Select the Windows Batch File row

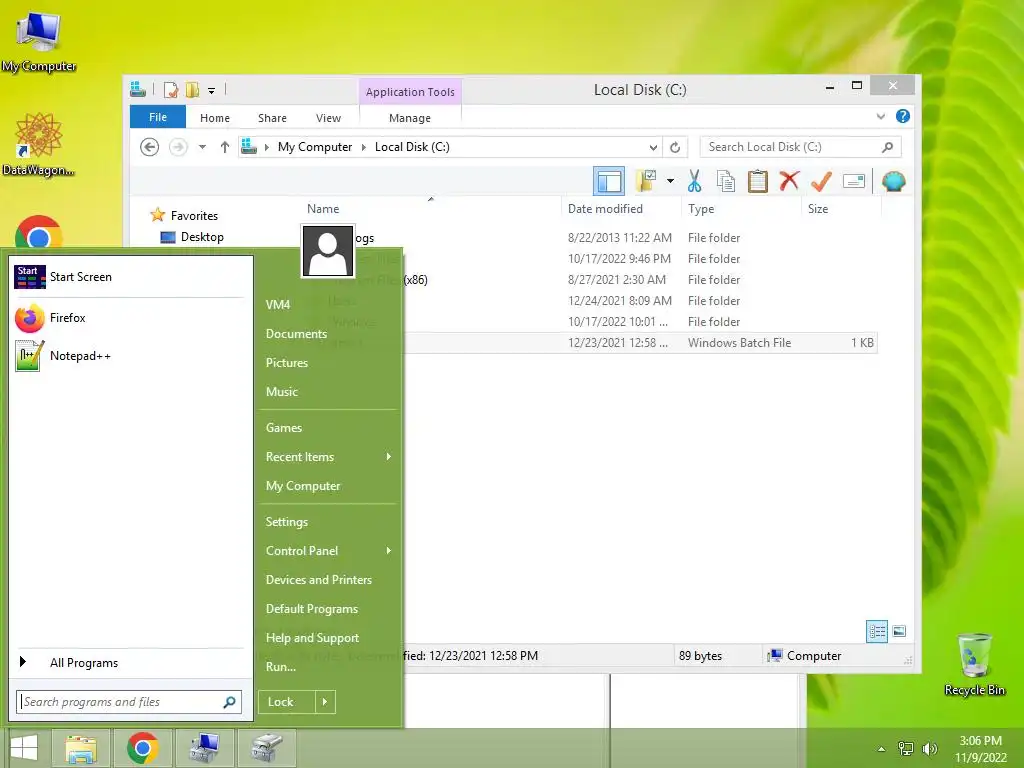pos(640,343)
